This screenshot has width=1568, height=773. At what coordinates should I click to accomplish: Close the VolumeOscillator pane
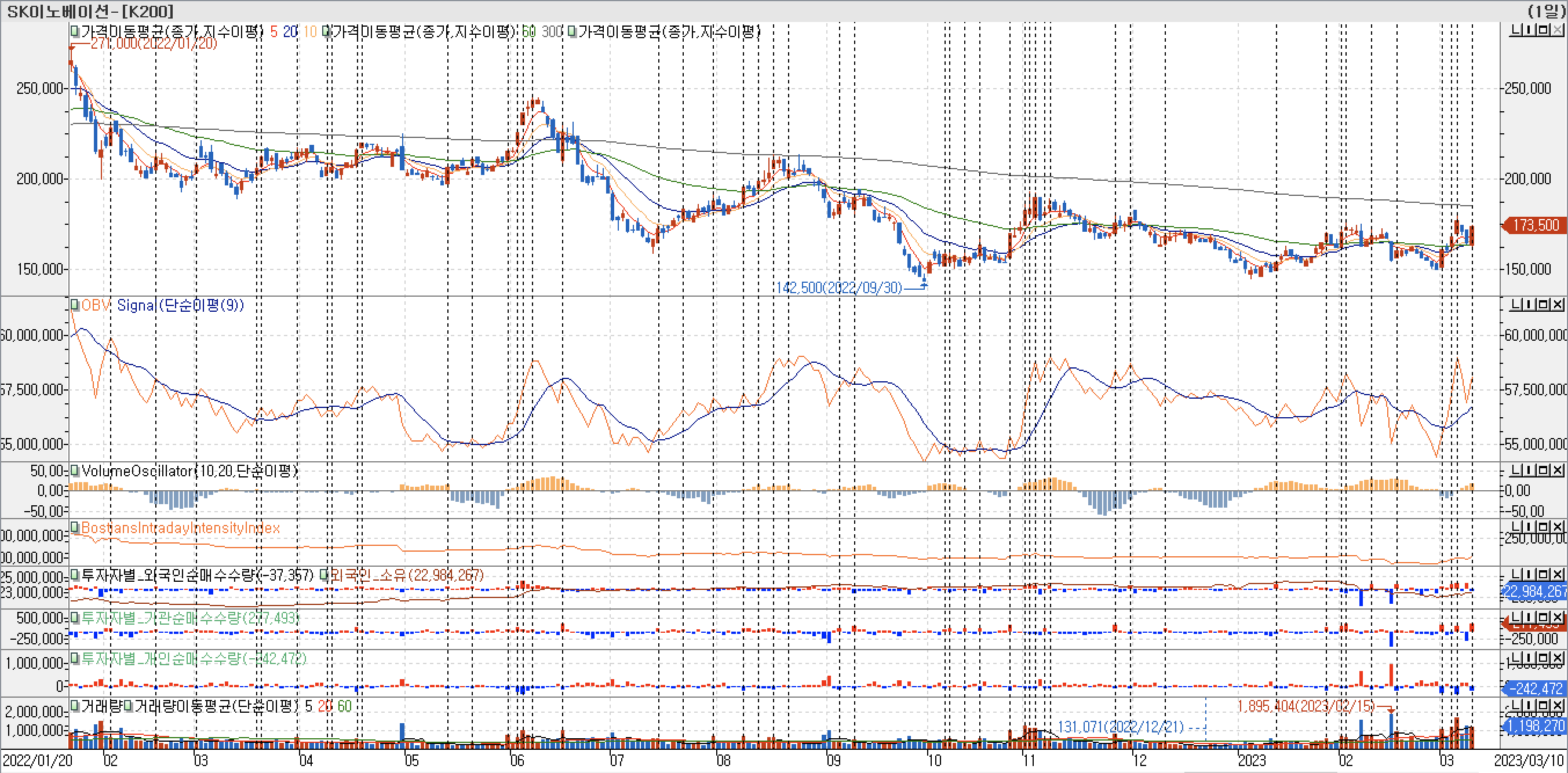[1558, 471]
